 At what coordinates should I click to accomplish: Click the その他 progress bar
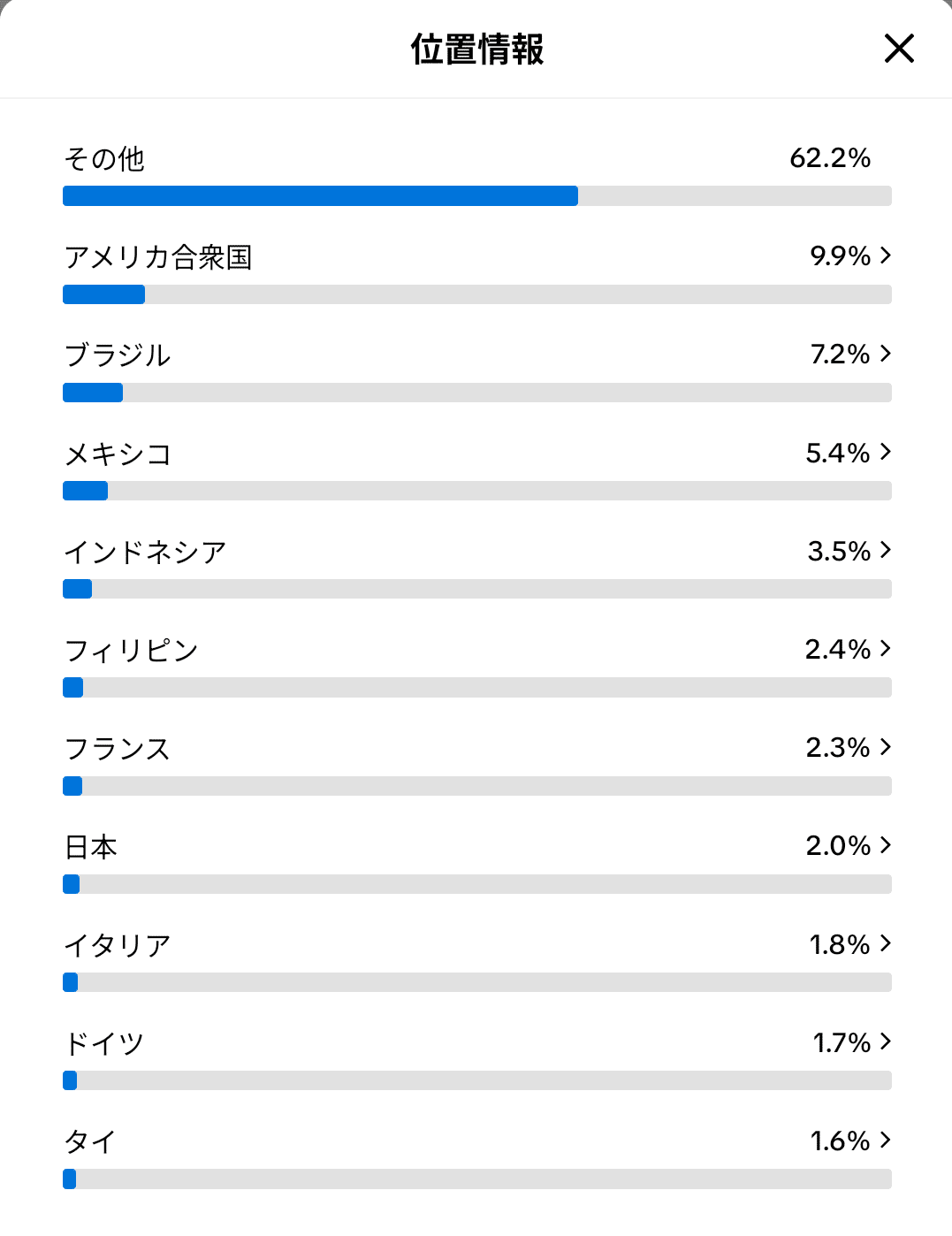pyautogui.click(x=477, y=195)
